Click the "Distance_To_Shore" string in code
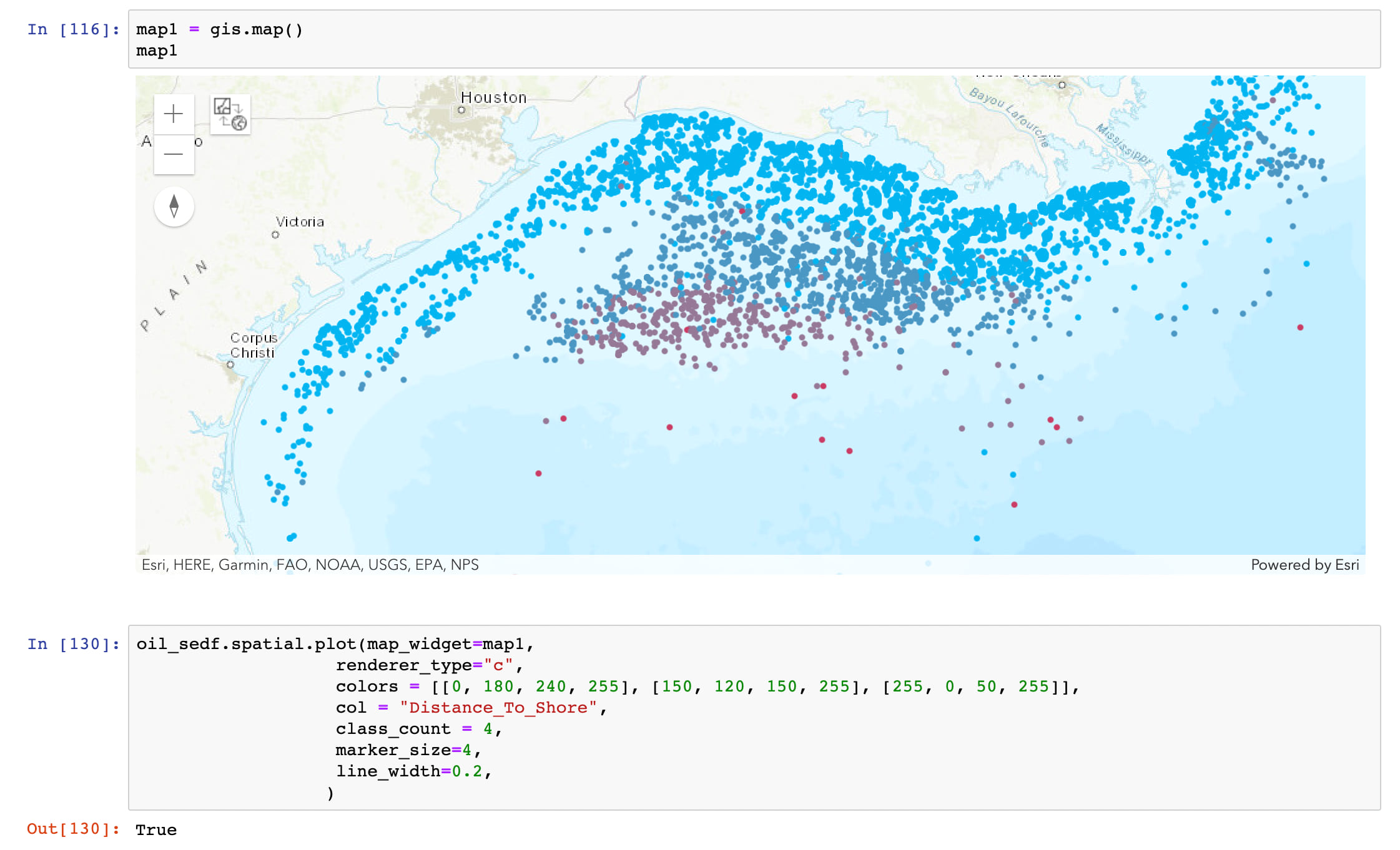The width and height of the screenshot is (1400, 850). click(x=498, y=708)
